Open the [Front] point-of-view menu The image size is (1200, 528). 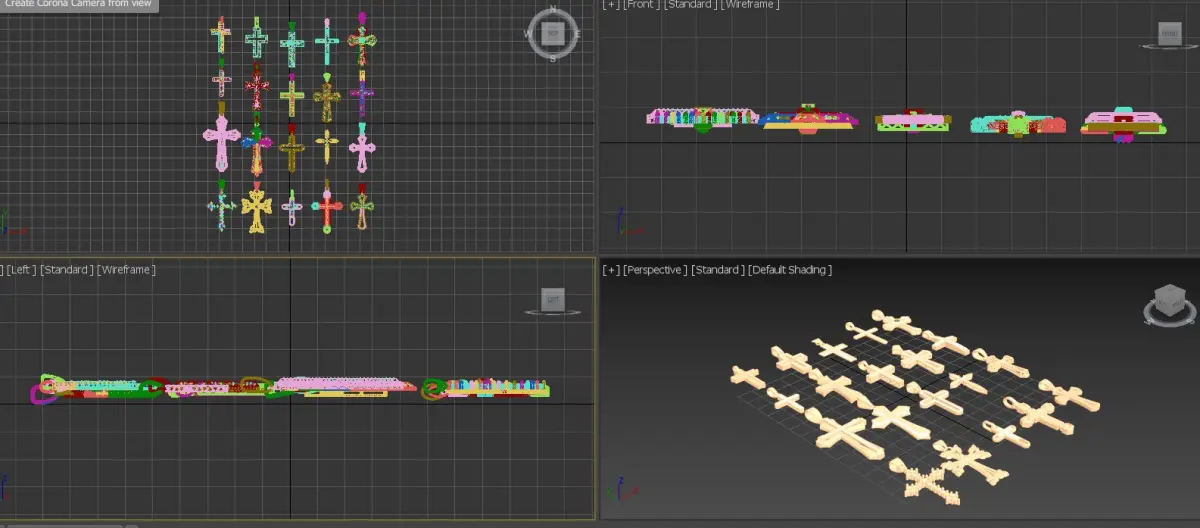click(641, 4)
